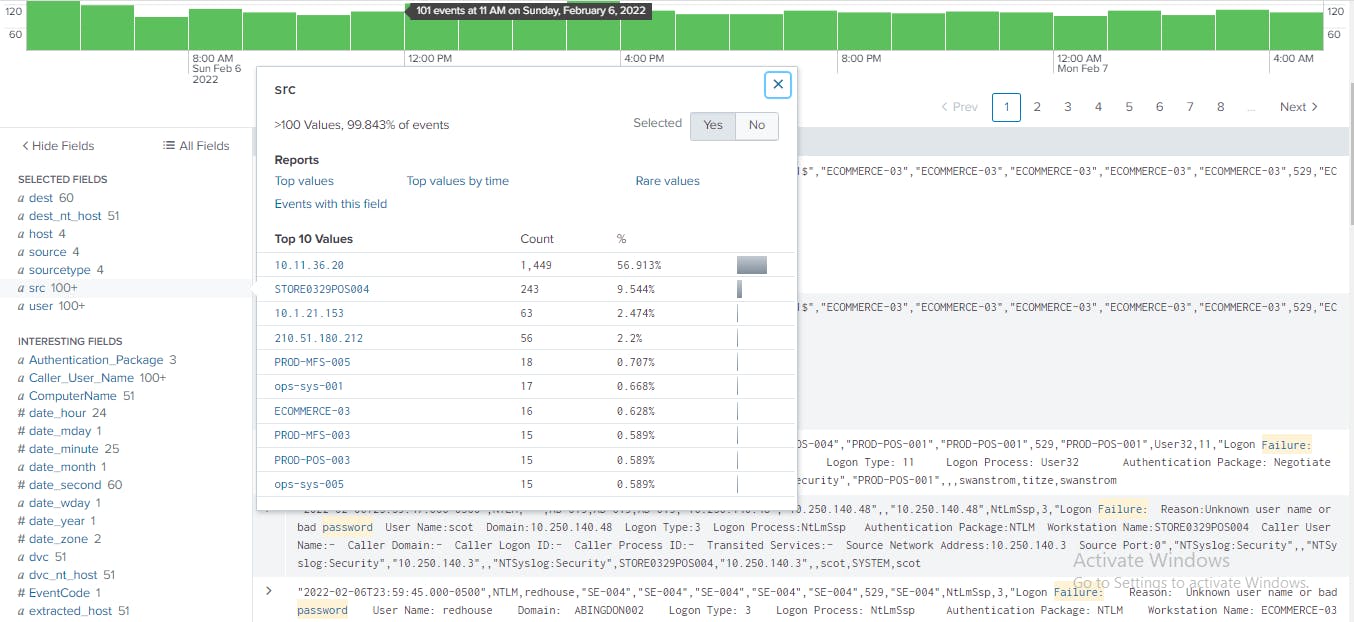Open Events with this field

(x=331, y=204)
